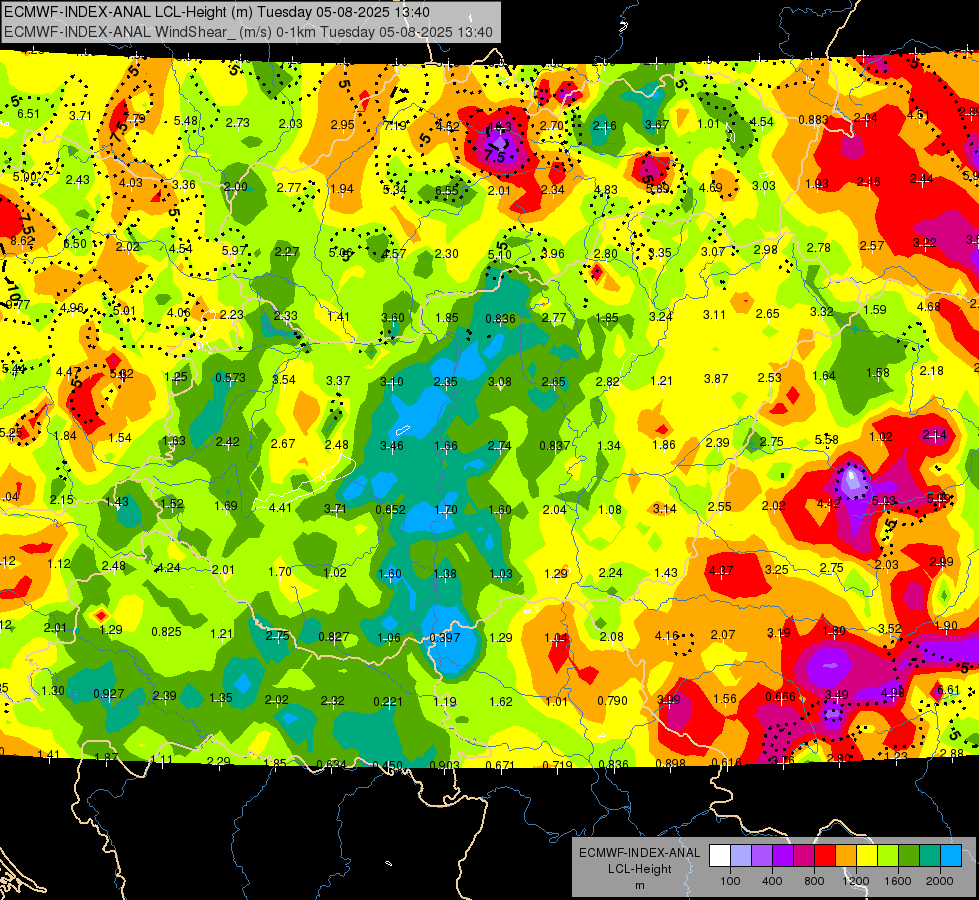Click the light lavender legend swatch
Viewport: 979px width, 900px height.
(741, 856)
